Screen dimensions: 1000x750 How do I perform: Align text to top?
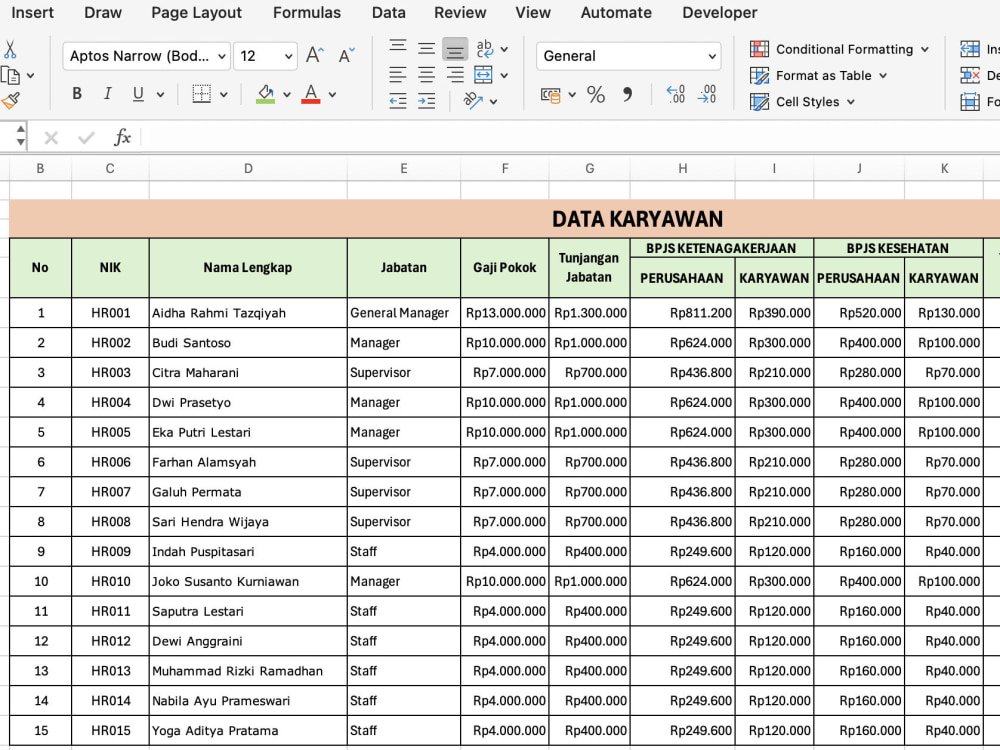click(398, 47)
